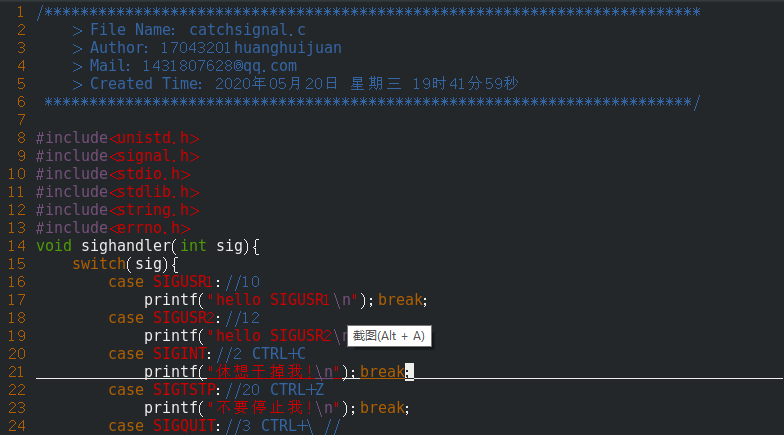Screen dimensions: 784x435
Task: Click the switch keyword on line 15
Action: pos(99,264)
